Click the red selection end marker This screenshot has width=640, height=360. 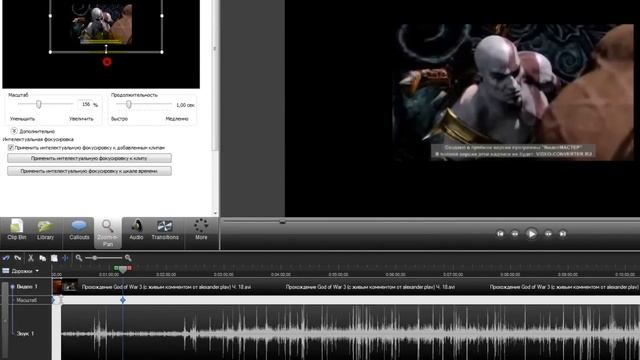tap(129, 268)
